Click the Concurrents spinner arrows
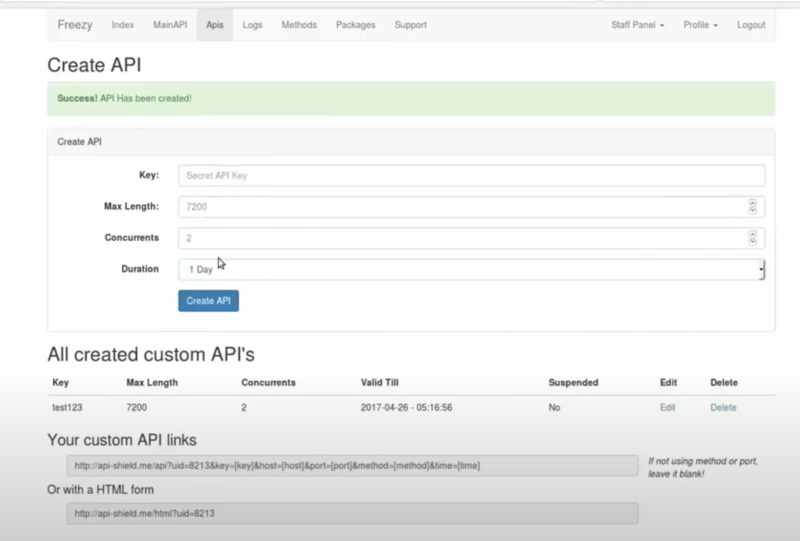Screen dimensions: 800x541 point(752,239)
